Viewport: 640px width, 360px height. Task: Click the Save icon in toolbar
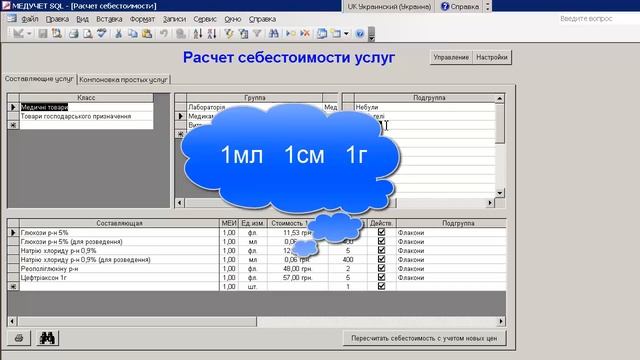42,33
